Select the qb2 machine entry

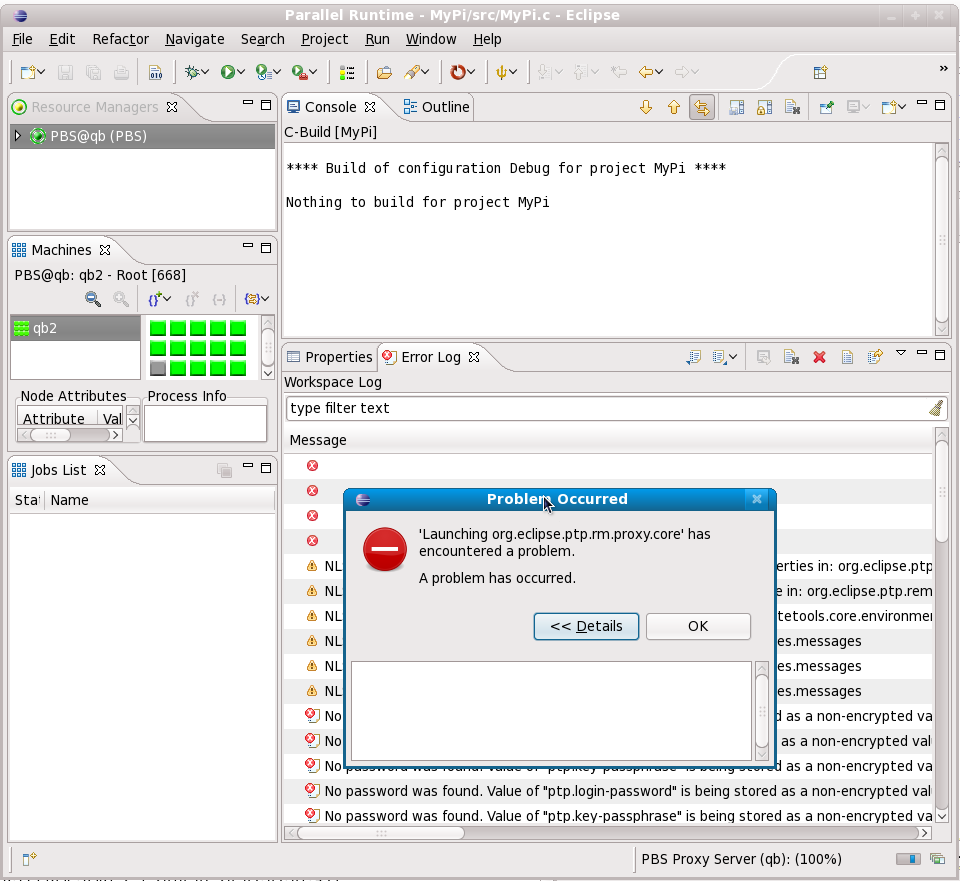(x=75, y=328)
